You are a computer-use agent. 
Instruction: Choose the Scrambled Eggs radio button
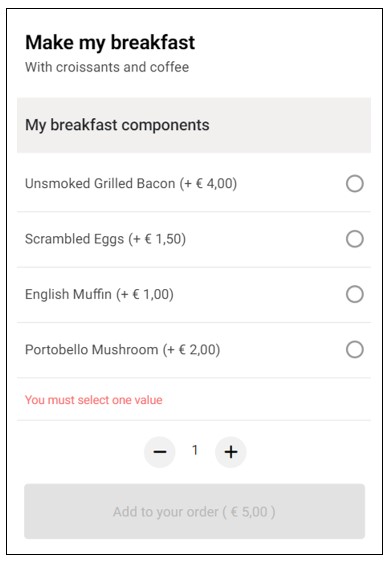(355, 239)
